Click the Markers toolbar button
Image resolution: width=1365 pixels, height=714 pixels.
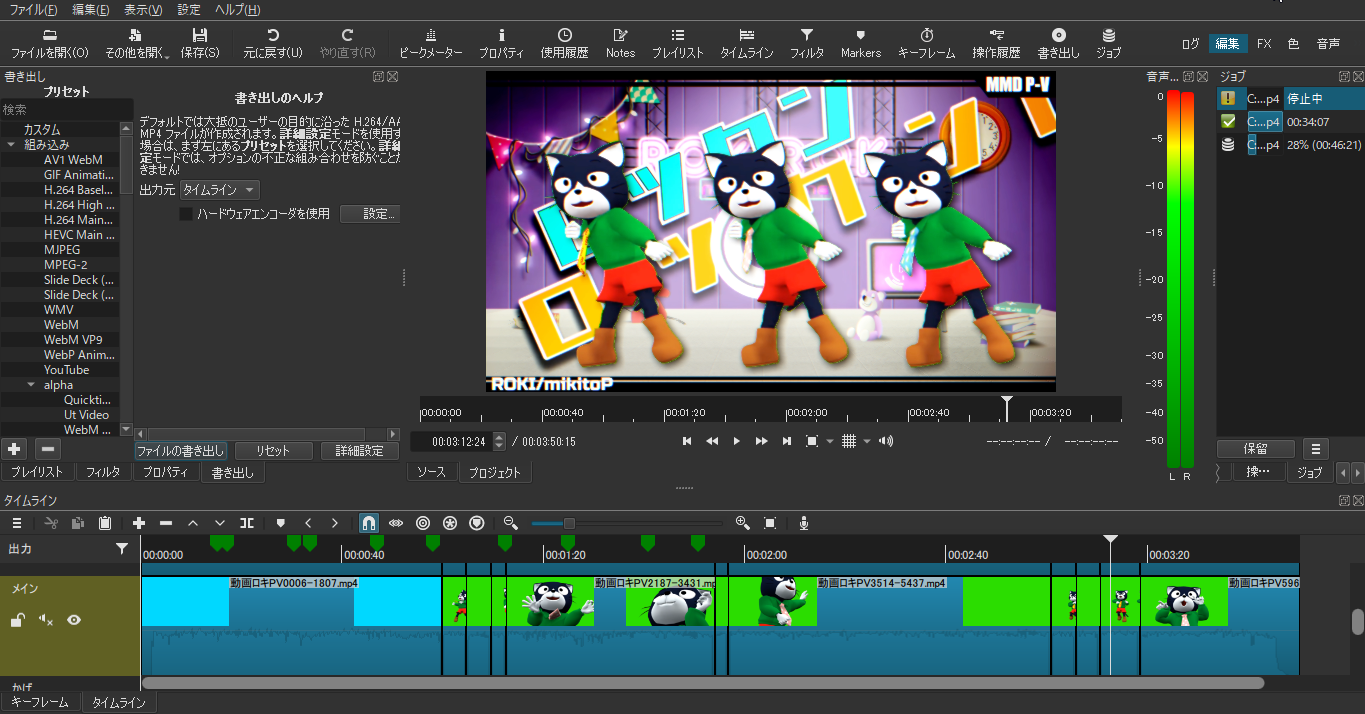click(860, 43)
